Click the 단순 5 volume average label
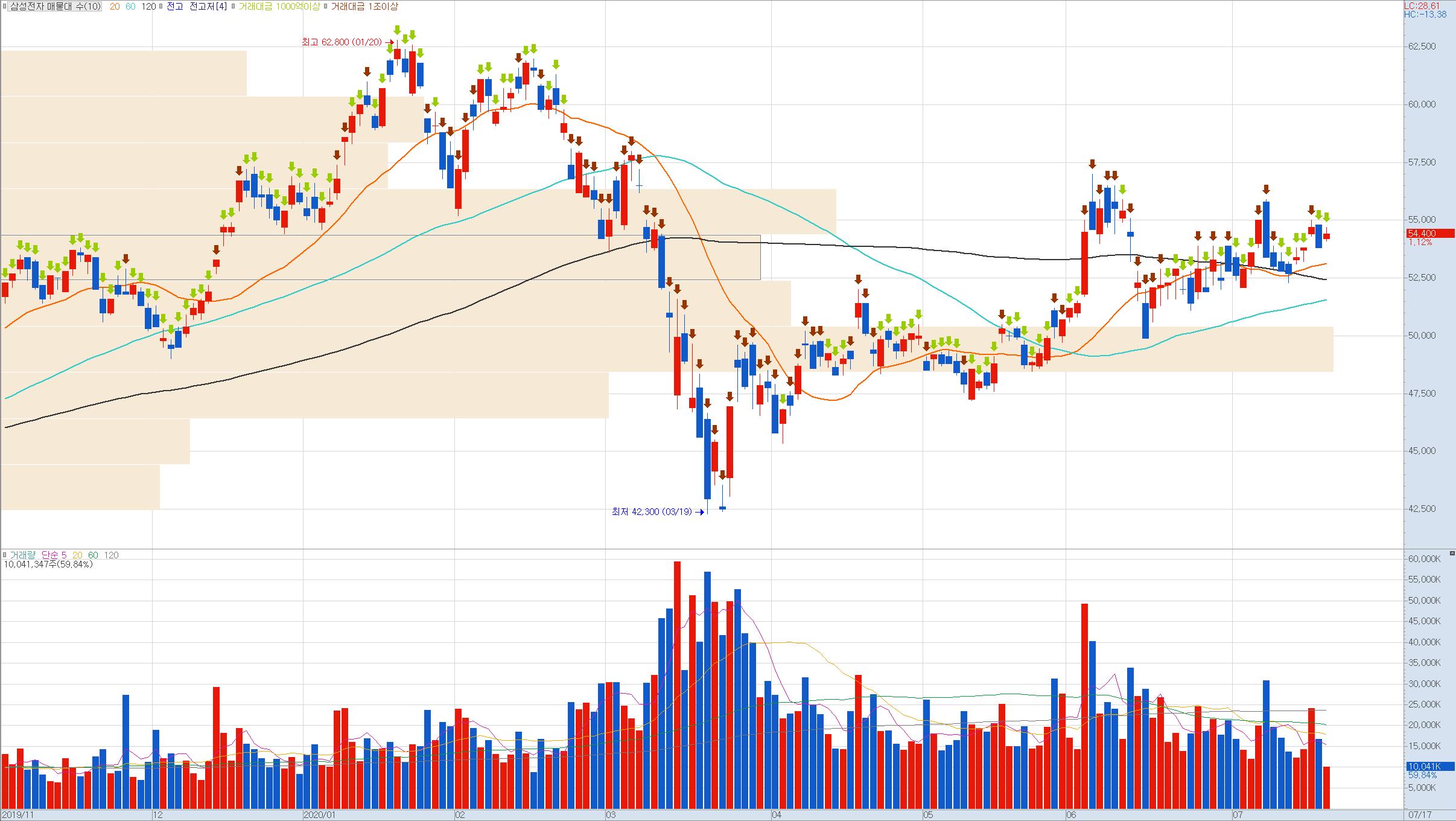Viewport: 1456px width, 821px height. [x=54, y=555]
